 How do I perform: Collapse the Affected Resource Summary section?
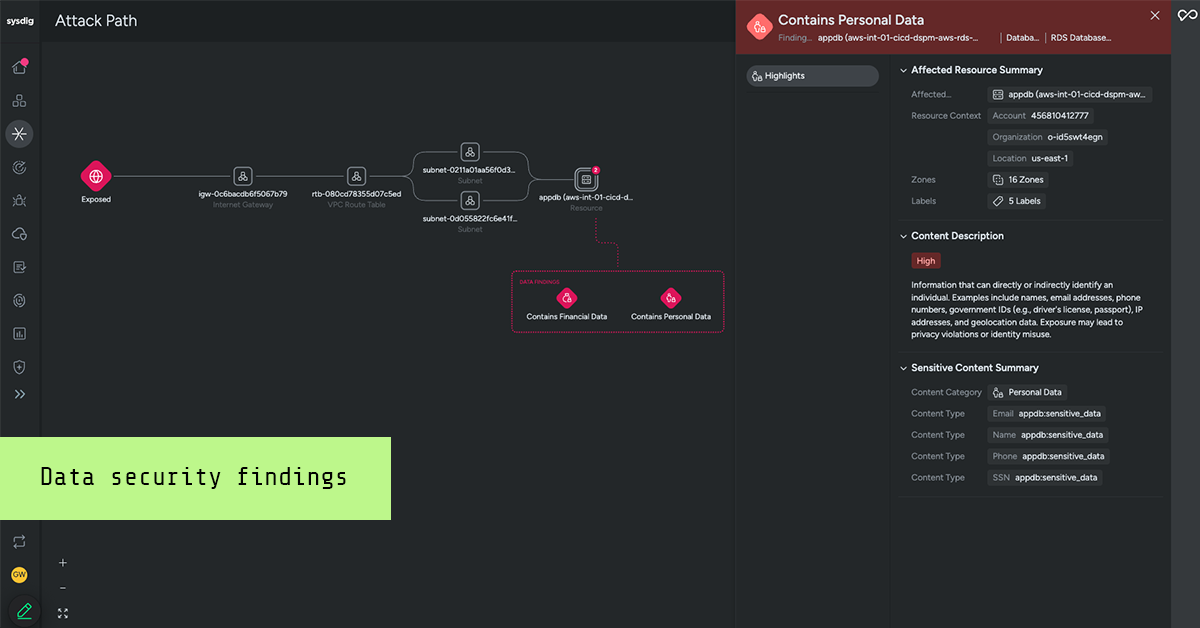(x=902, y=69)
